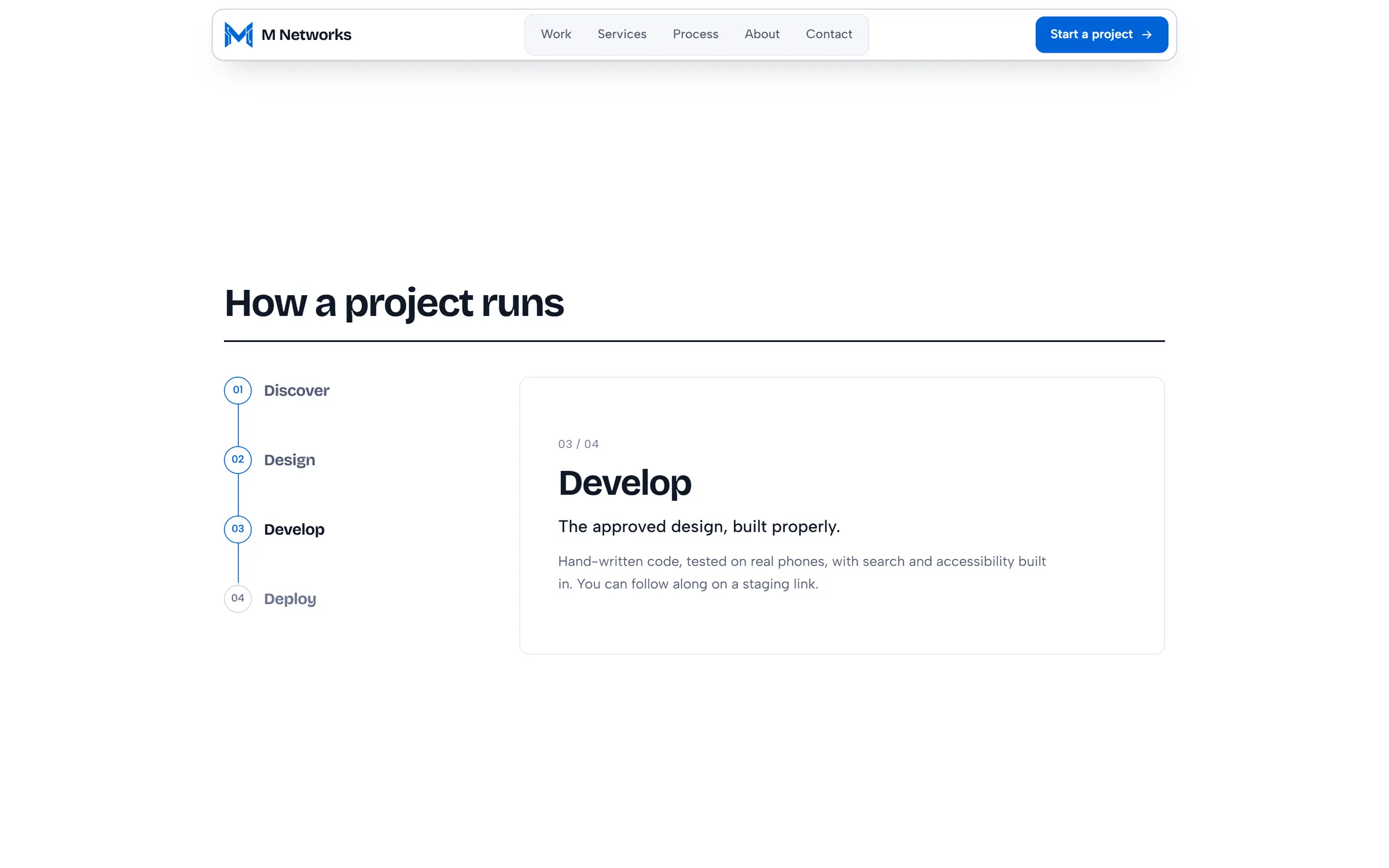Click the M Networks logo icon
The width and height of the screenshot is (1389, 868).
[x=238, y=35]
